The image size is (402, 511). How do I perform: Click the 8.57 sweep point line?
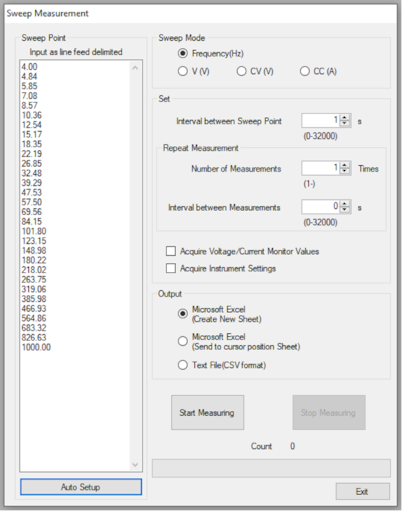30,105
